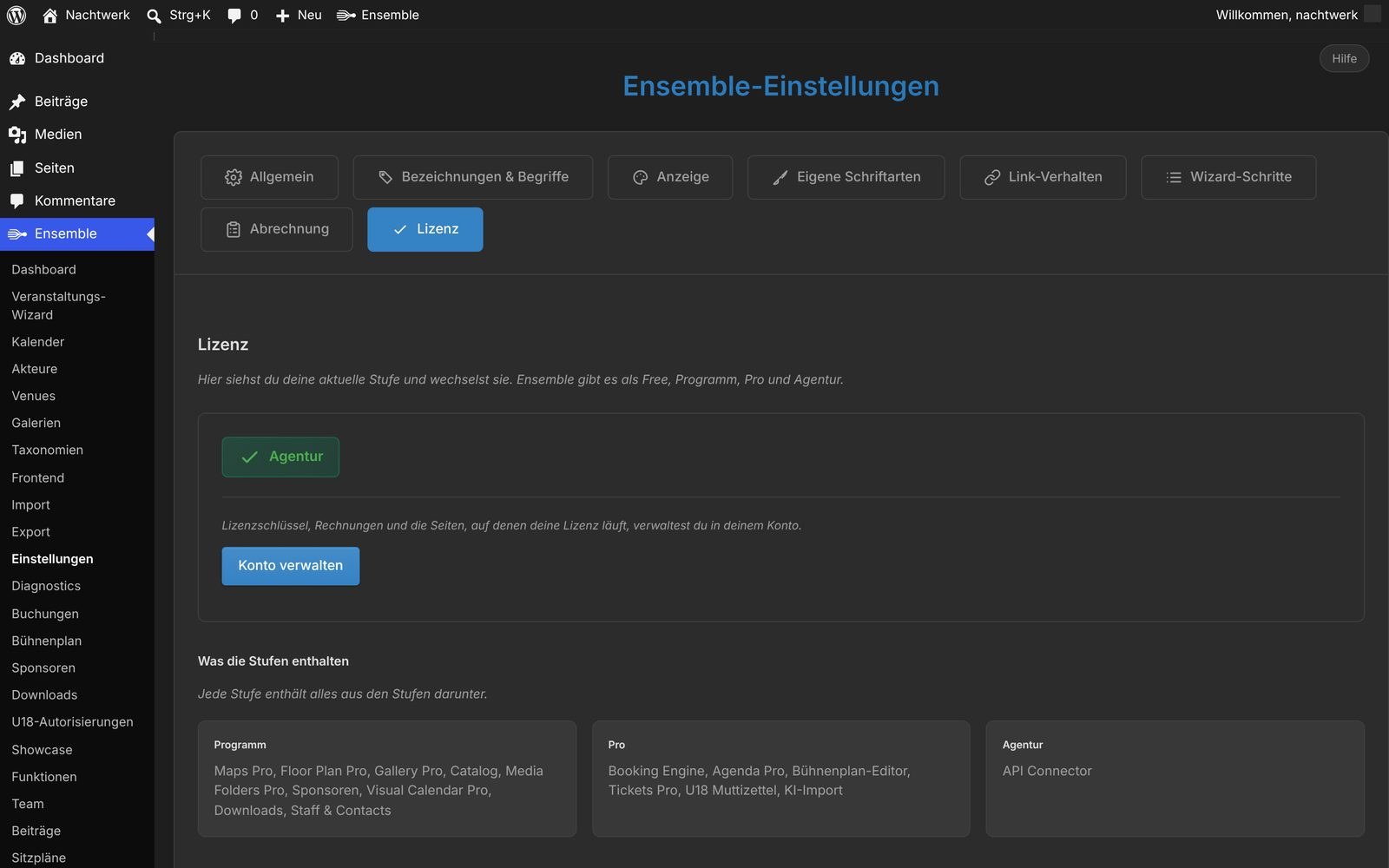Open the Abrechnung tab
Viewport: 1389px width, 868px height.
coord(277,229)
